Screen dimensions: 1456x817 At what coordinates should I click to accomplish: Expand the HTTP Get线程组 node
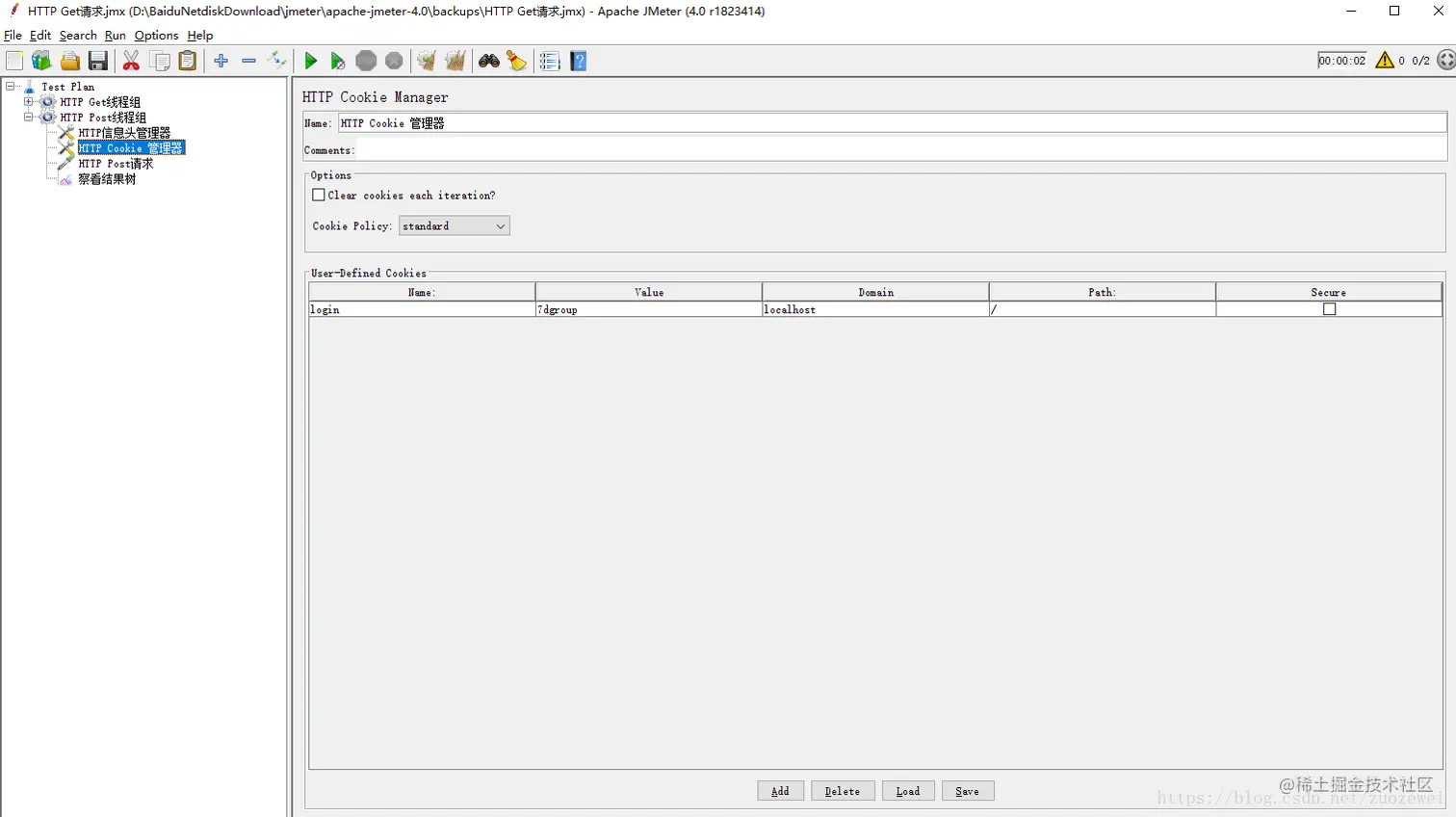(x=29, y=102)
